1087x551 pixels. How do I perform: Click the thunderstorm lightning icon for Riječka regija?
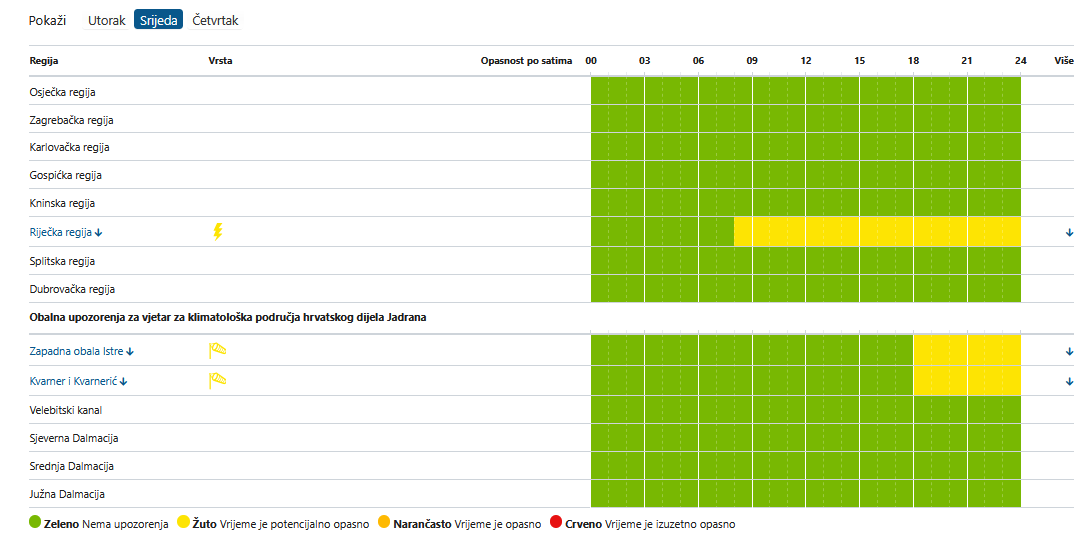[x=218, y=232]
